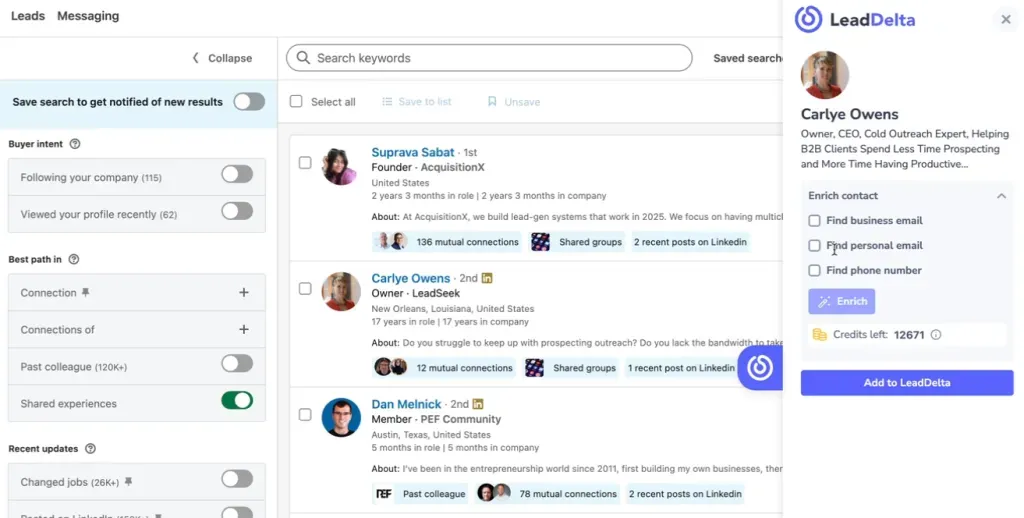Click Add to LeadDelta button
1024x518 pixels.
(x=907, y=383)
